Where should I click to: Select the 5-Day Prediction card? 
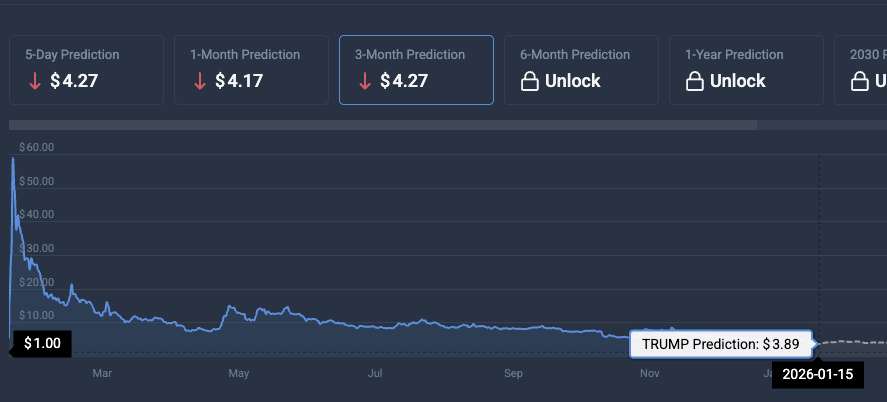(86, 70)
